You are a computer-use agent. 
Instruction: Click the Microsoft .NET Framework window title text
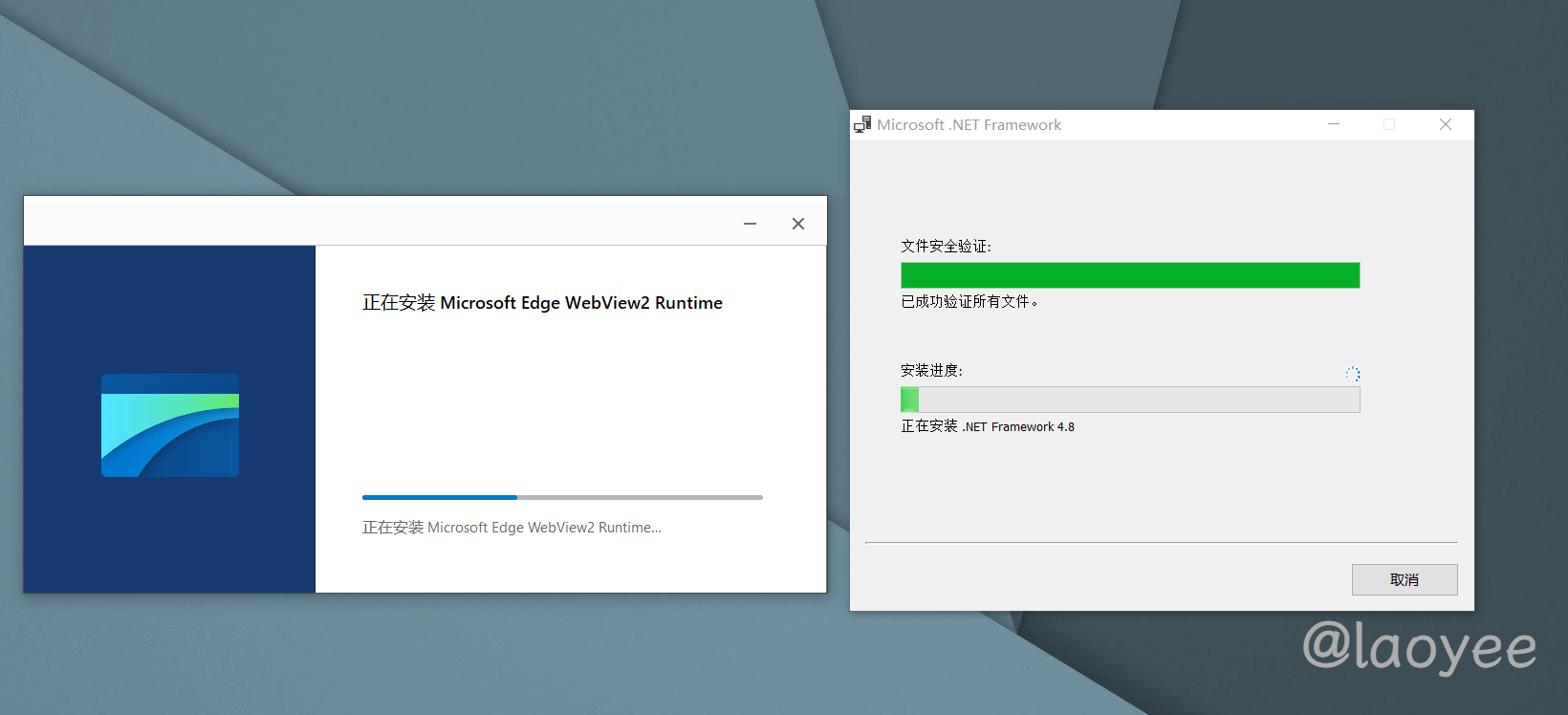(969, 124)
